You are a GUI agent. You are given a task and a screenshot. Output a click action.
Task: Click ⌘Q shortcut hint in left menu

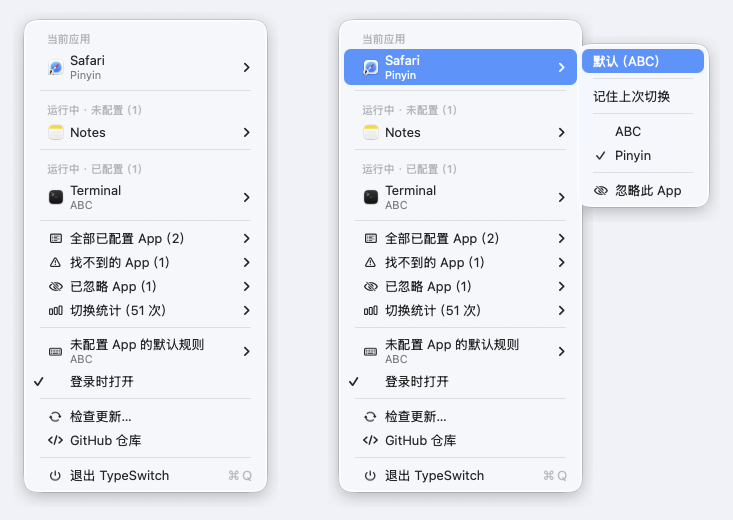coord(240,476)
